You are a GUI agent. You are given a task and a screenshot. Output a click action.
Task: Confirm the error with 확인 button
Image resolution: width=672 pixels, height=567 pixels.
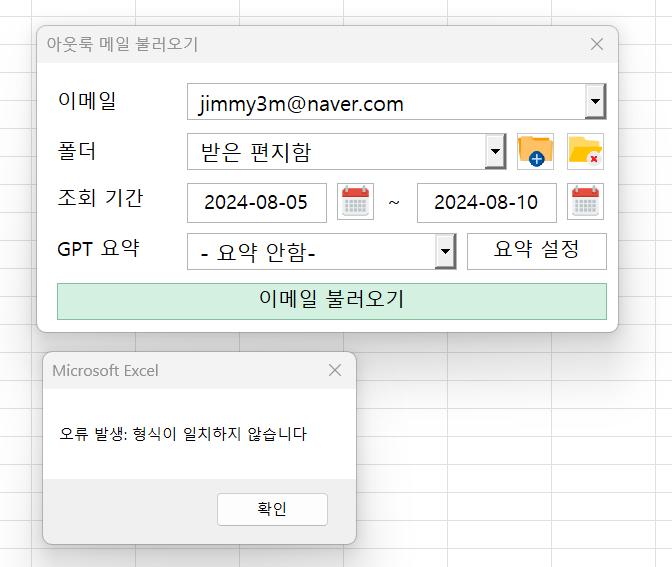[x=272, y=509]
